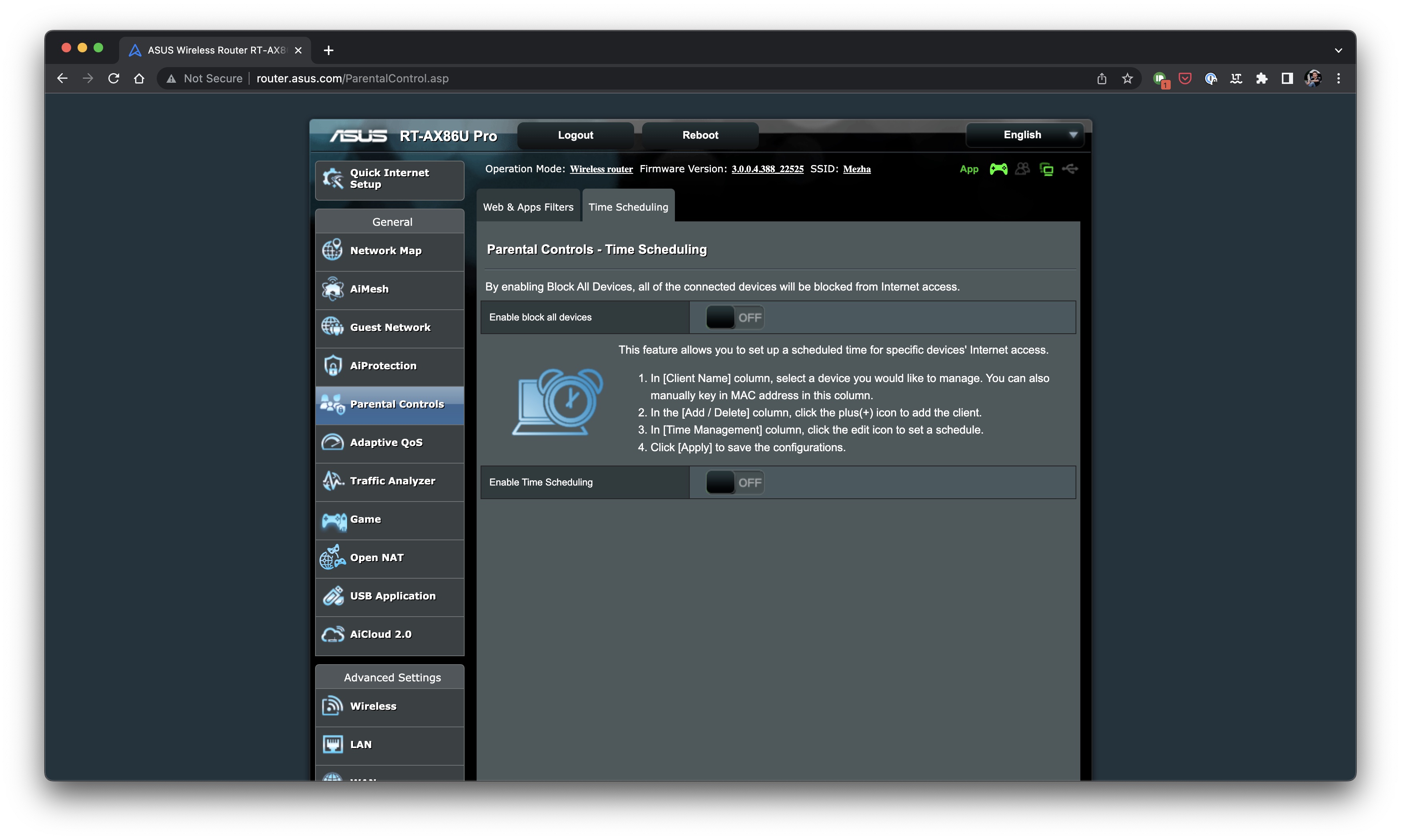
Task: Click the Logout button
Action: [576, 134]
